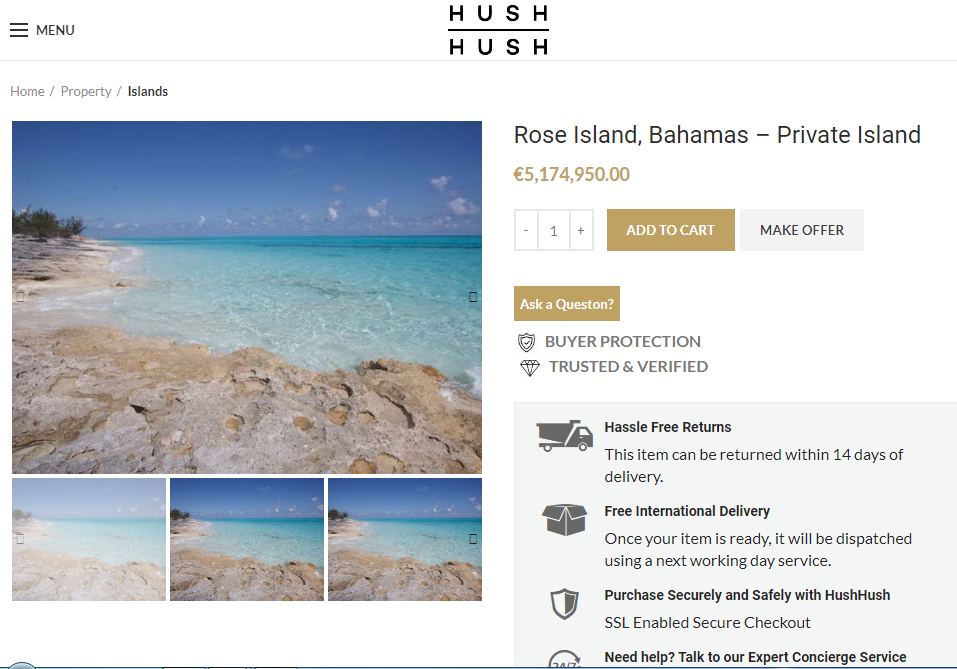Increase quantity with plus button

(x=580, y=230)
